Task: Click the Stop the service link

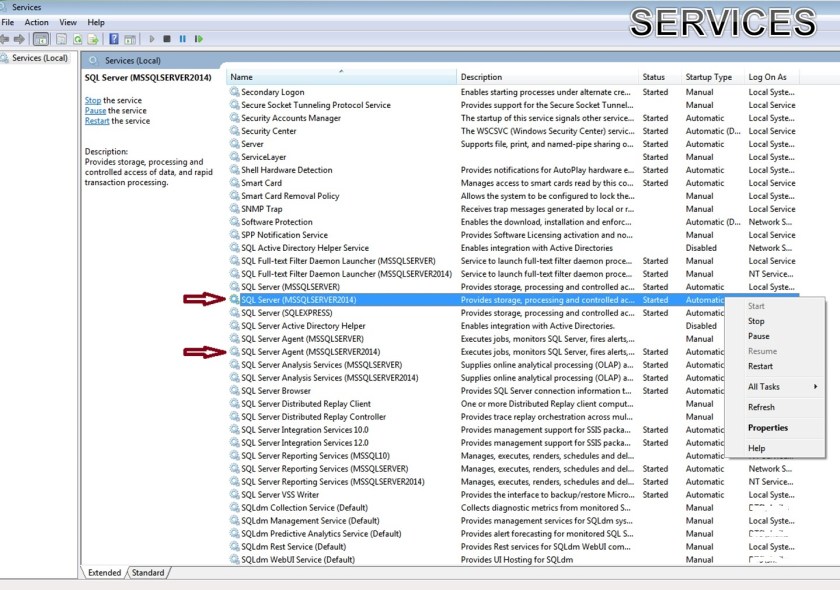Action: [93, 100]
